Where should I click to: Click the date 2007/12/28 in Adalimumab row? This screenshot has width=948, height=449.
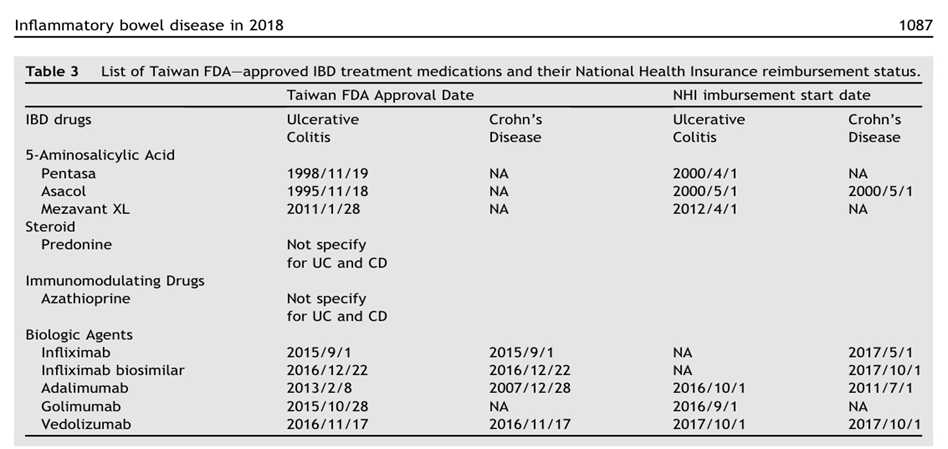click(x=531, y=389)
